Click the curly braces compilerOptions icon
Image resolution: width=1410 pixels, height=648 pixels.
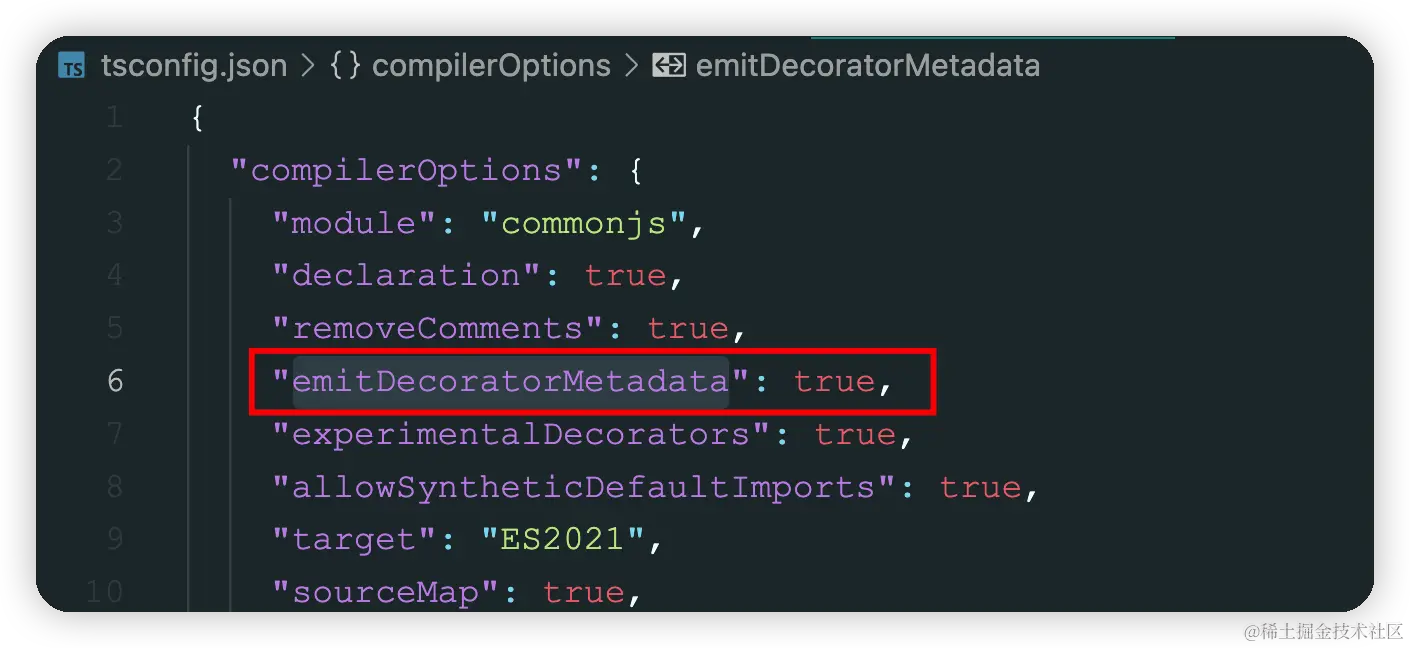[345, 66]
